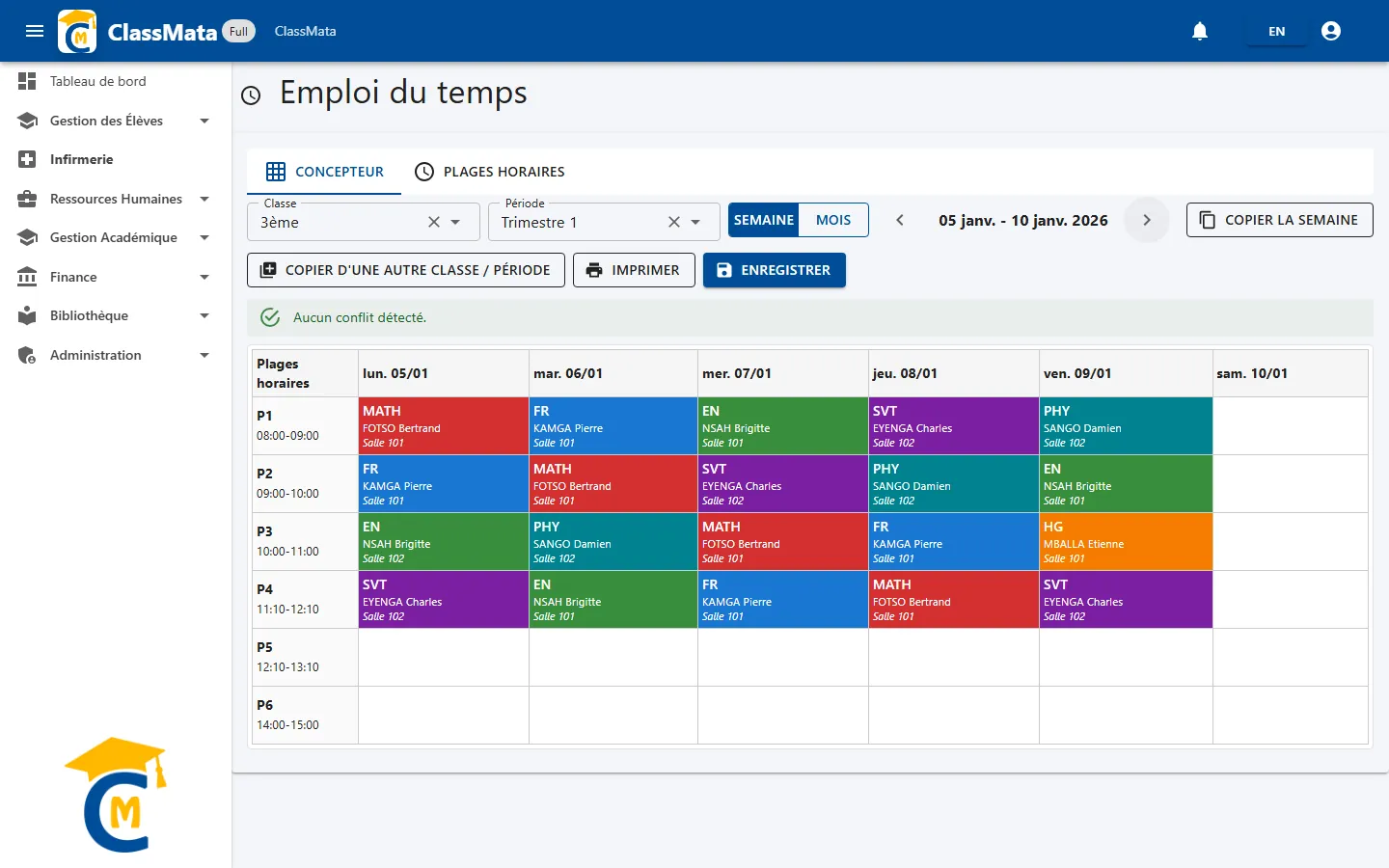1389x868 pixels.
Task: Clear the Classe field value
Action: [434, 222]
